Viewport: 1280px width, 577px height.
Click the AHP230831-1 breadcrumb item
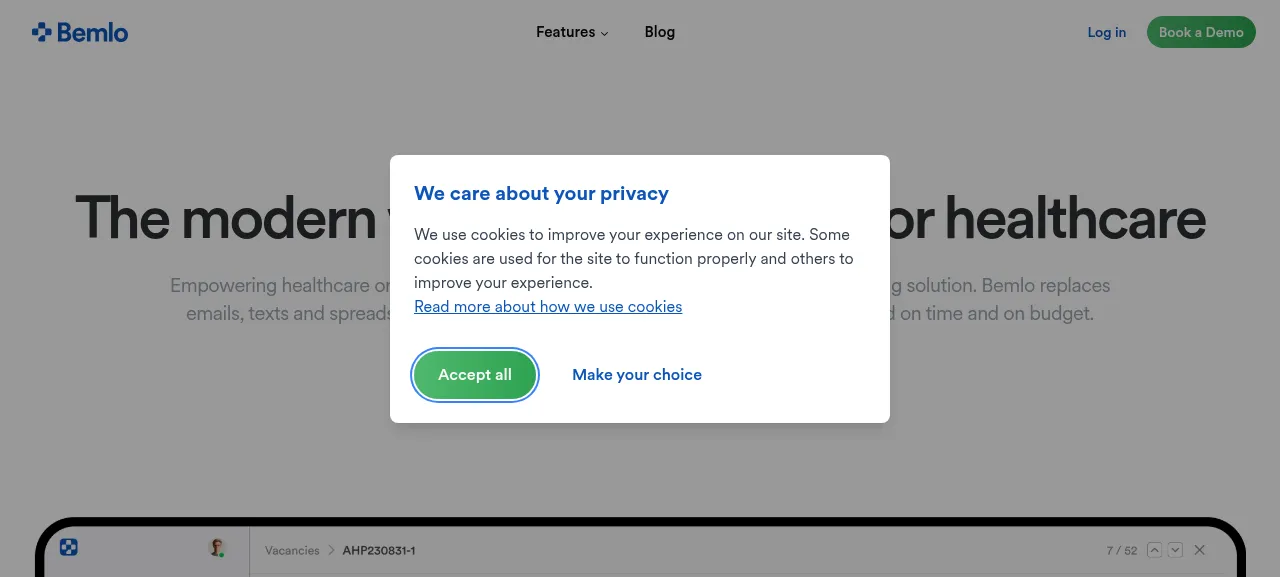tap(379, 550)
